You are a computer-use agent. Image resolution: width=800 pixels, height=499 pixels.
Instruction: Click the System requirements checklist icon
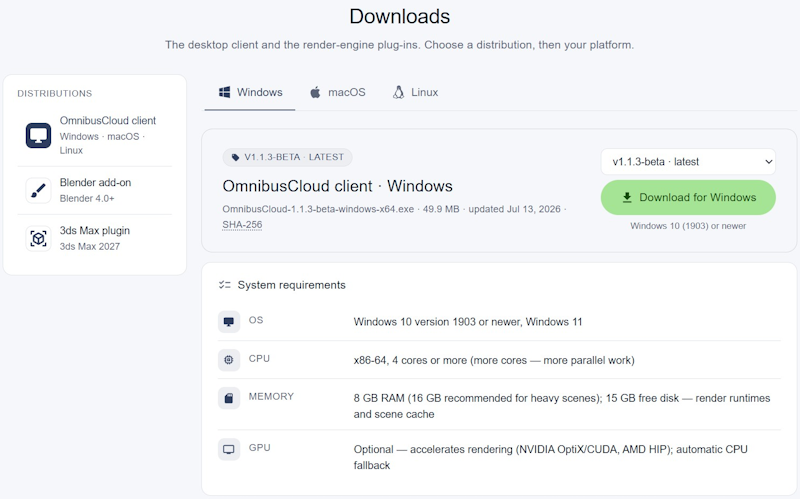point(224,285)
